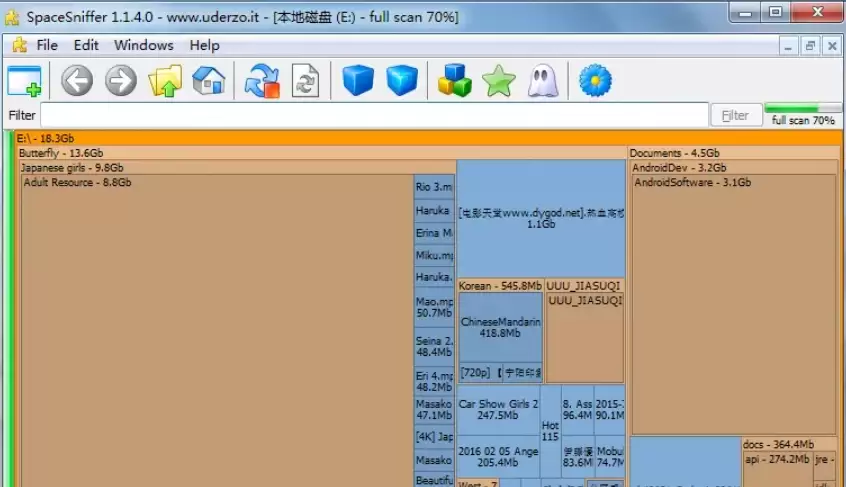
Task: Click inside the Filter text field
Action: pos(374,115)
